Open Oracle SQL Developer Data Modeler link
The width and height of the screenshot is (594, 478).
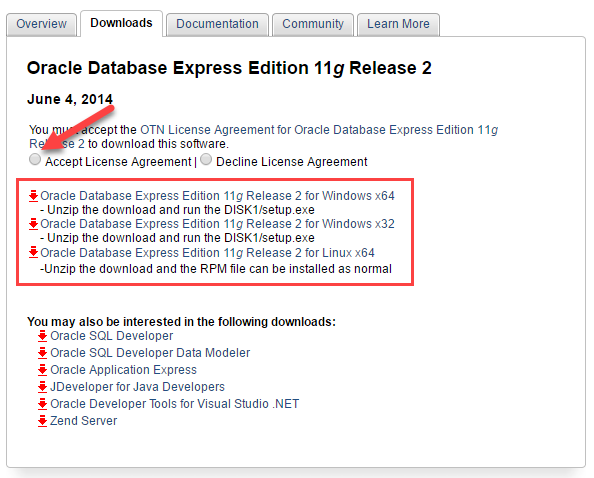pos(150,353)
